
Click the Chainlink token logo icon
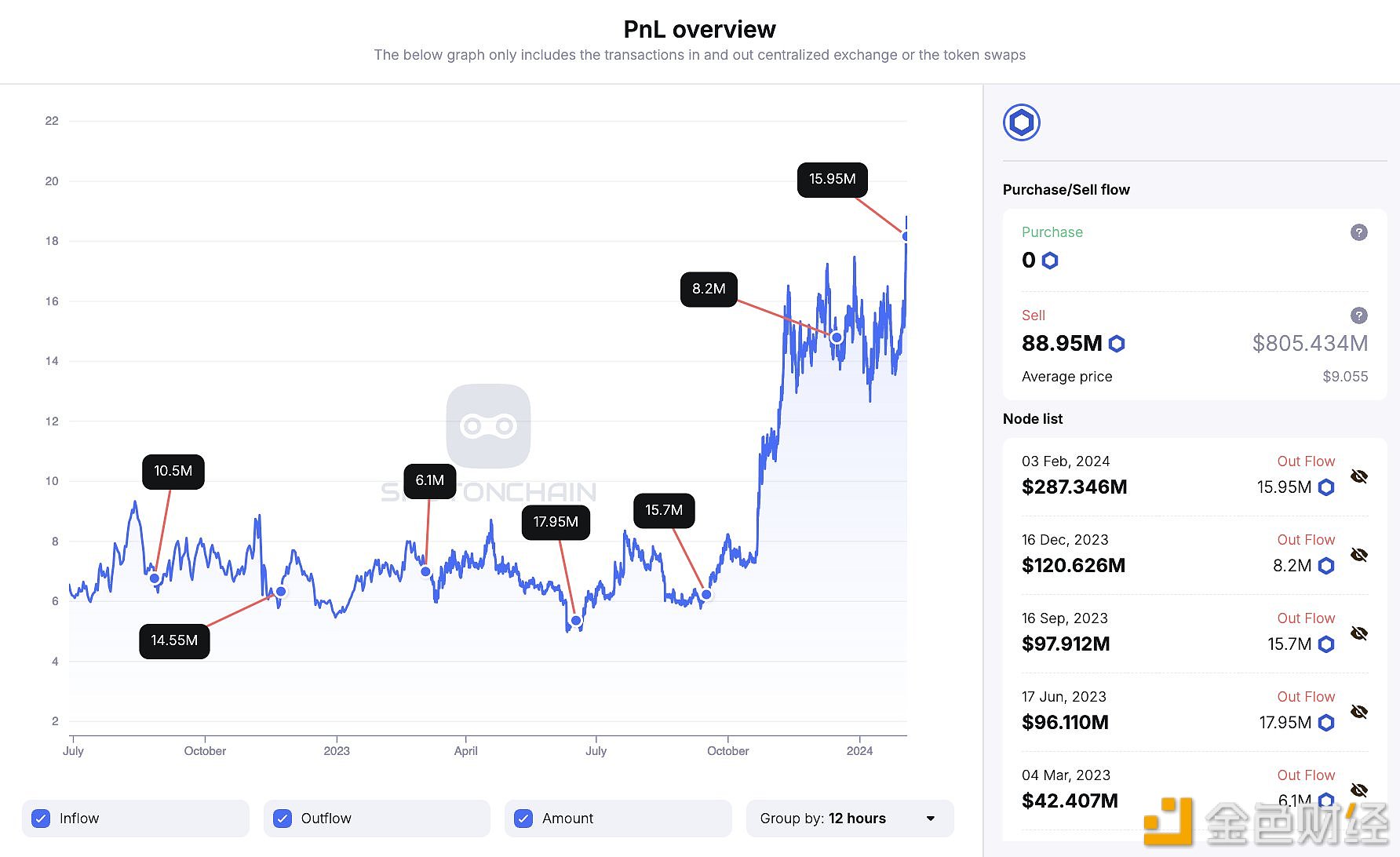coord(1021,122)
